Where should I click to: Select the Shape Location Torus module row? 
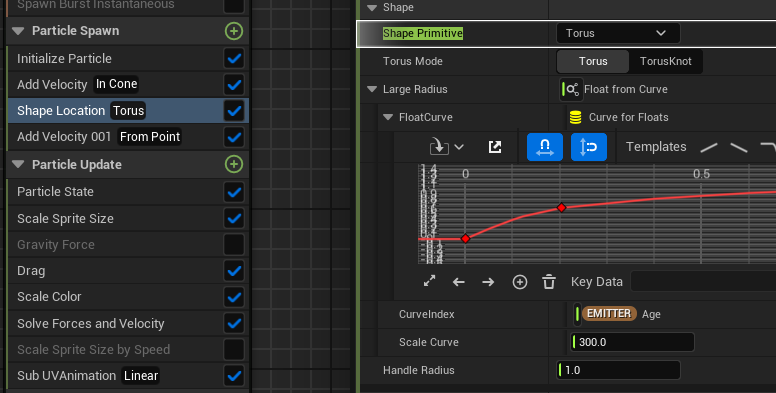point(128,110)
